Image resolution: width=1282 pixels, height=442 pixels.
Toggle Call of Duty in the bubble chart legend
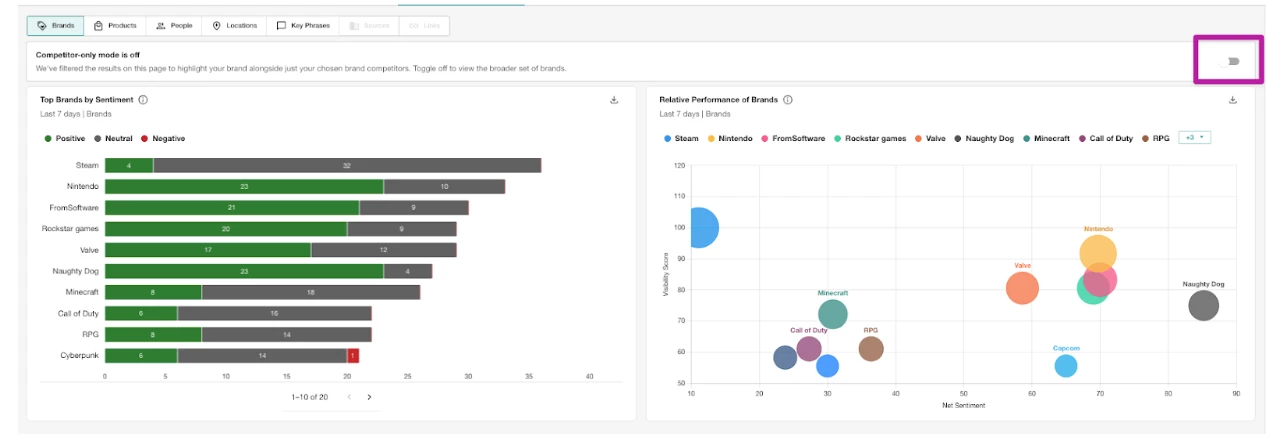pos(1105,138)
